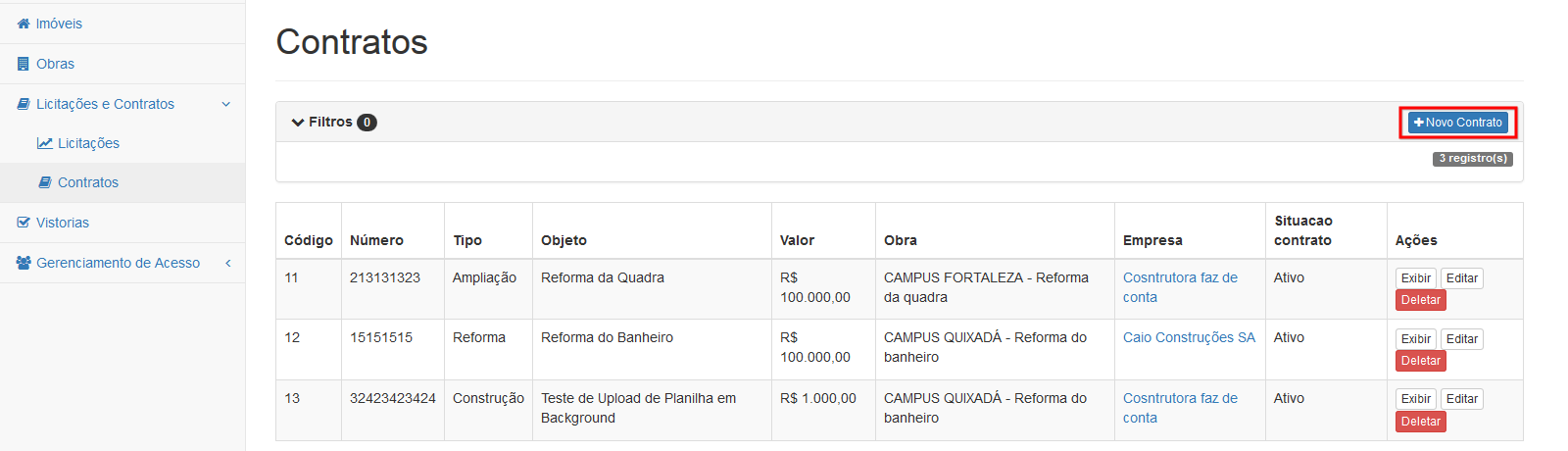
Task: Click the building icon beside Obras
Action: [x=24, y=64]
